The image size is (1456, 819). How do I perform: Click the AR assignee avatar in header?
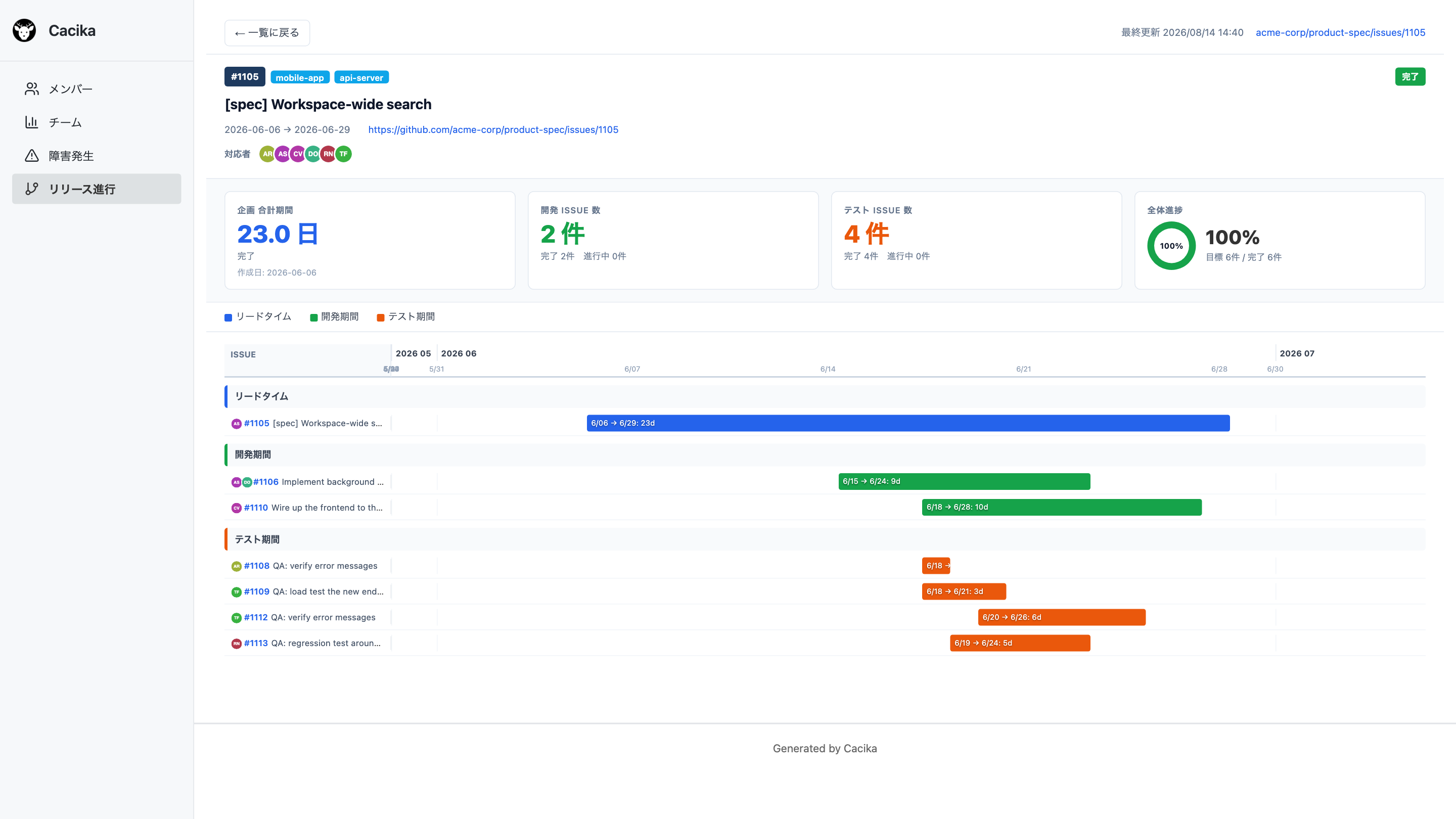pyautogui.click(x=267, y=154)
